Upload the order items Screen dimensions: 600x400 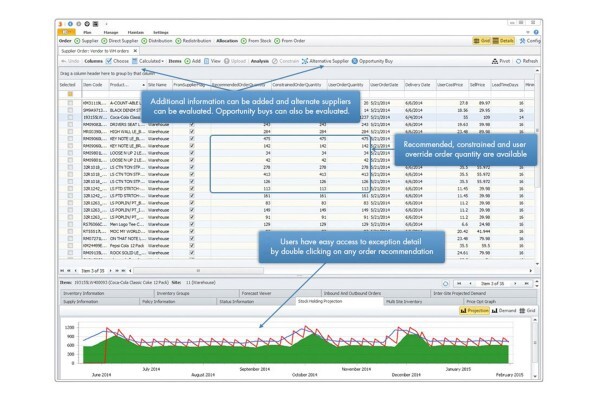[235, 61]
